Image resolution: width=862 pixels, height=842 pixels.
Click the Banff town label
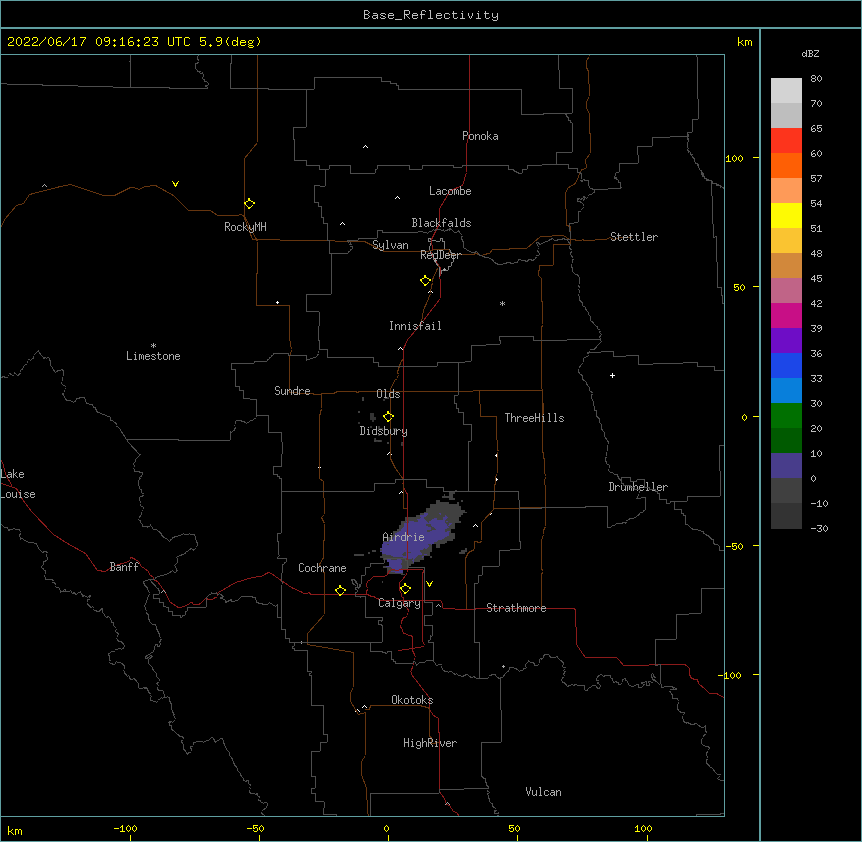[x=124, y=567]
